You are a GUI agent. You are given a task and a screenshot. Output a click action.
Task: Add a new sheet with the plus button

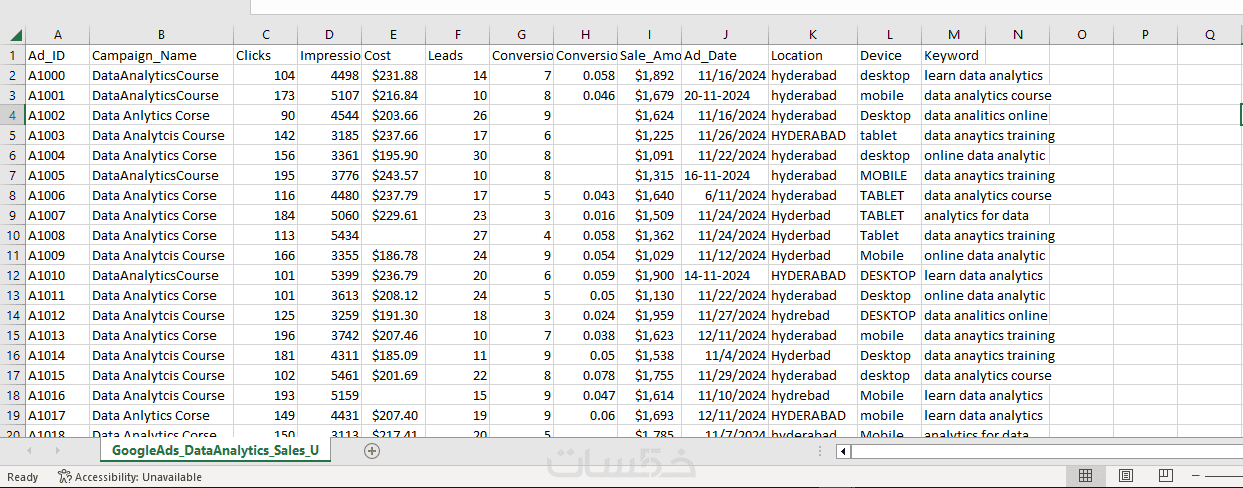tap(372, 451)
